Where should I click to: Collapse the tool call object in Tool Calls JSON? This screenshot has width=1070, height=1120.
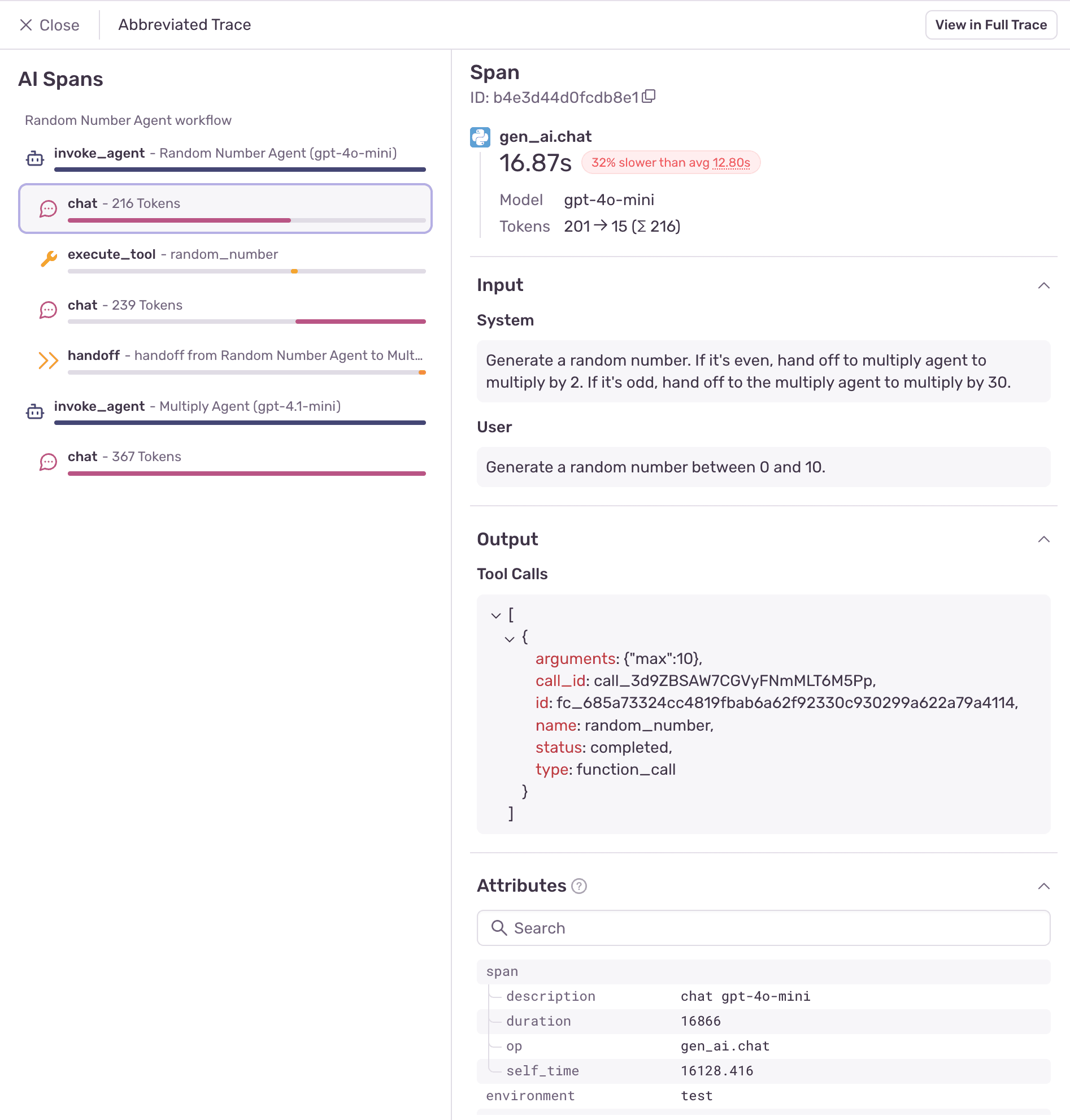(x=510, y=639)
